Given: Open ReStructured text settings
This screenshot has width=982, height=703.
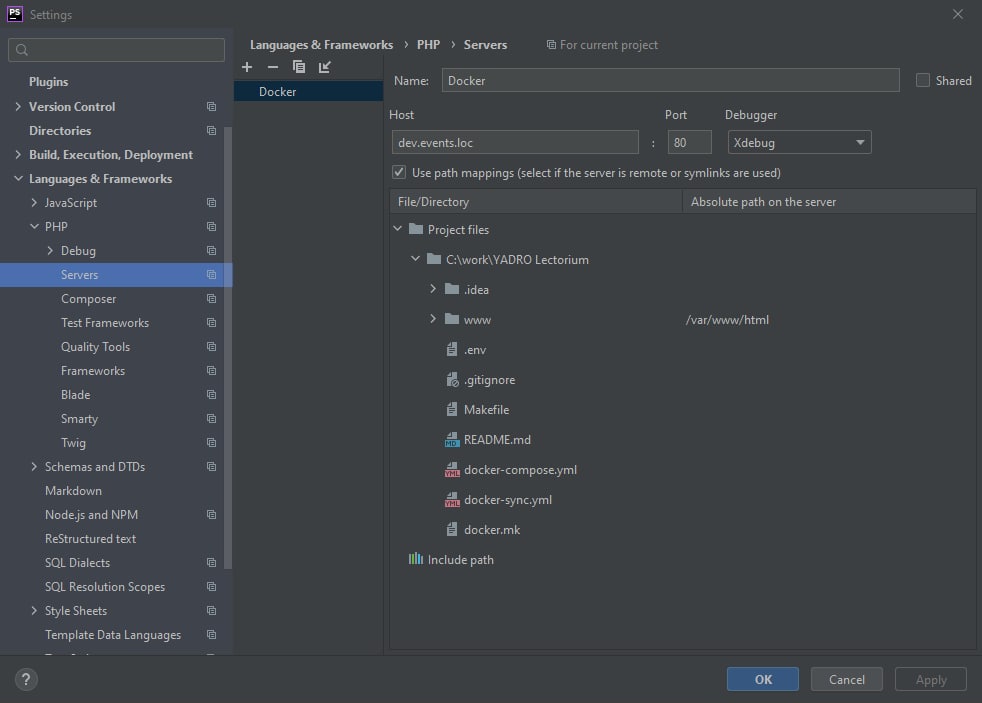Looking at the screenshot, I should (x=90, y=539).
